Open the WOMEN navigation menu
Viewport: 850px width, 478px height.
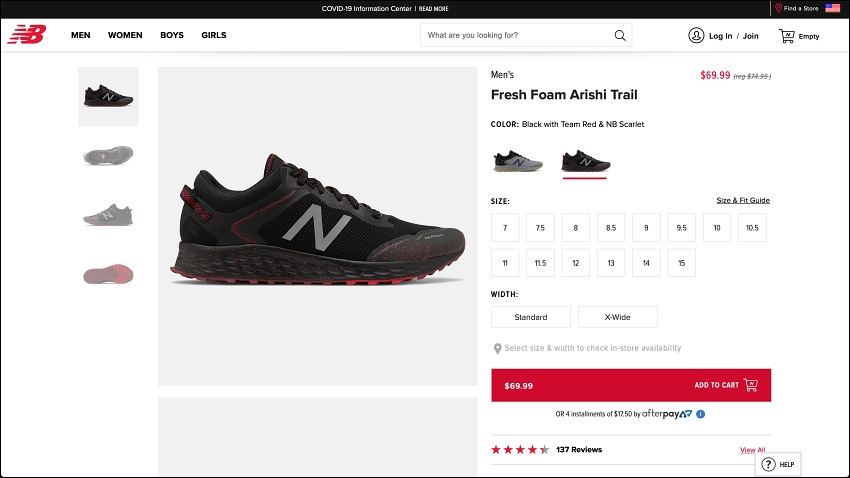(125, 35)
